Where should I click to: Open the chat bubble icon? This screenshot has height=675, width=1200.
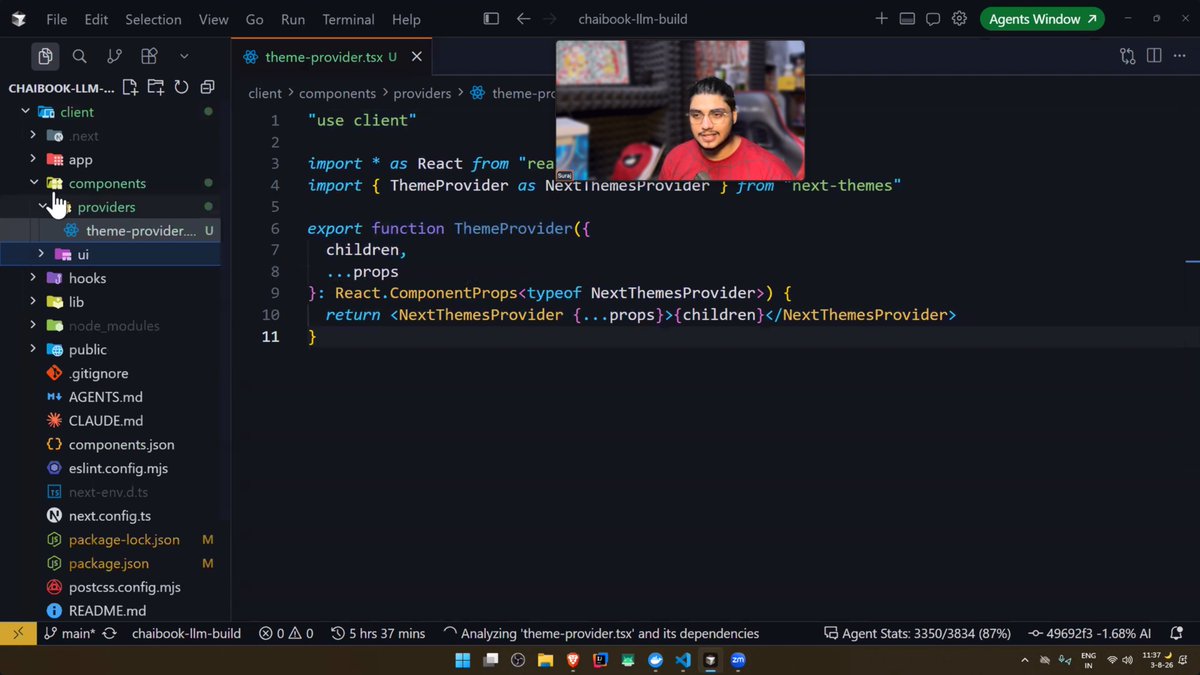click(933, 19)
